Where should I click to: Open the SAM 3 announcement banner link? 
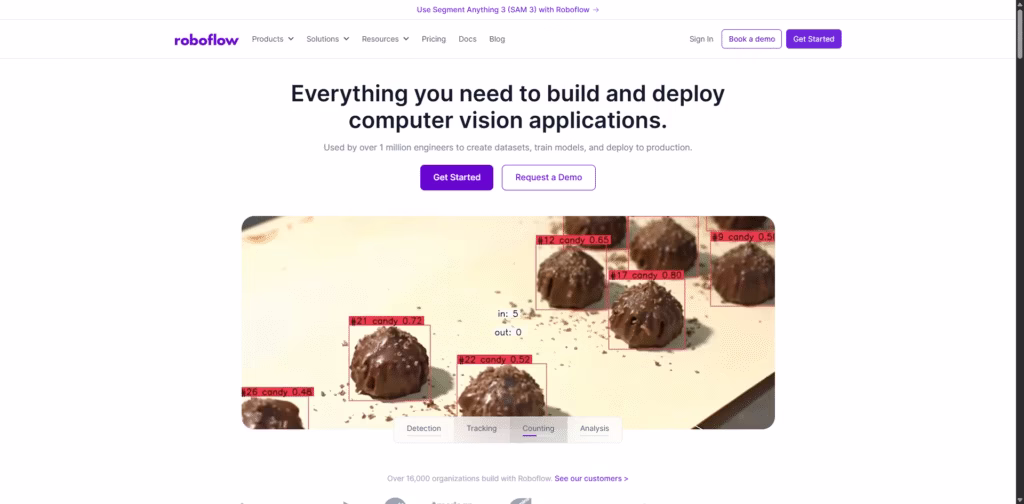pos(507,10)
